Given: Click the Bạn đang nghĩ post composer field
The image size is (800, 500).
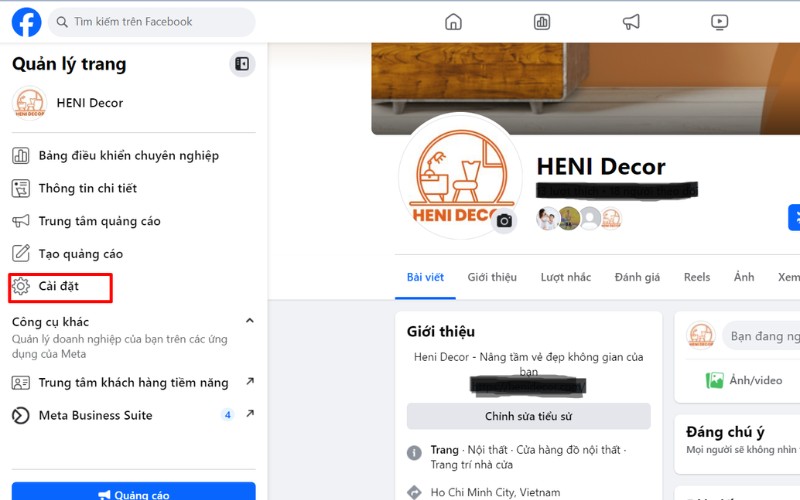Looking at the screenshot, I should point(761,336).
